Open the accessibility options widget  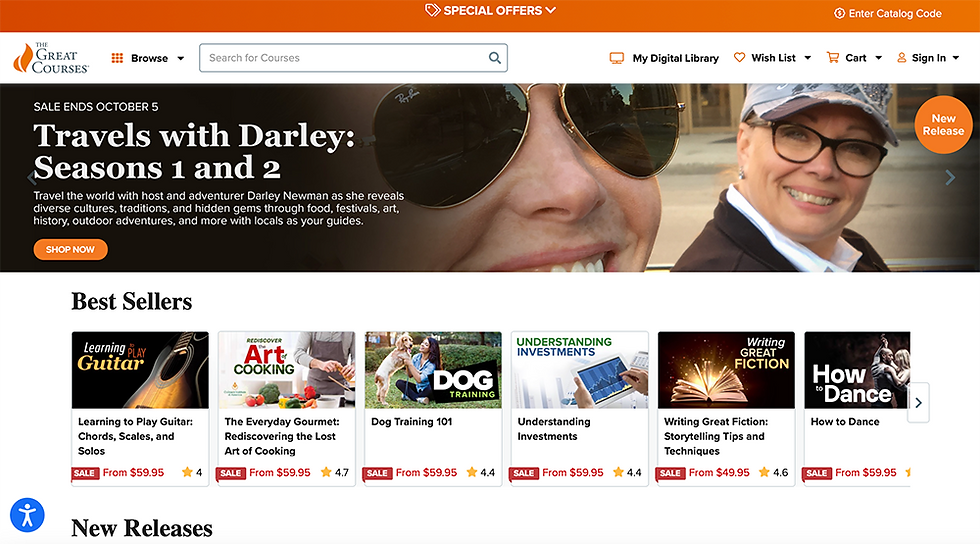tap(28, 515)
